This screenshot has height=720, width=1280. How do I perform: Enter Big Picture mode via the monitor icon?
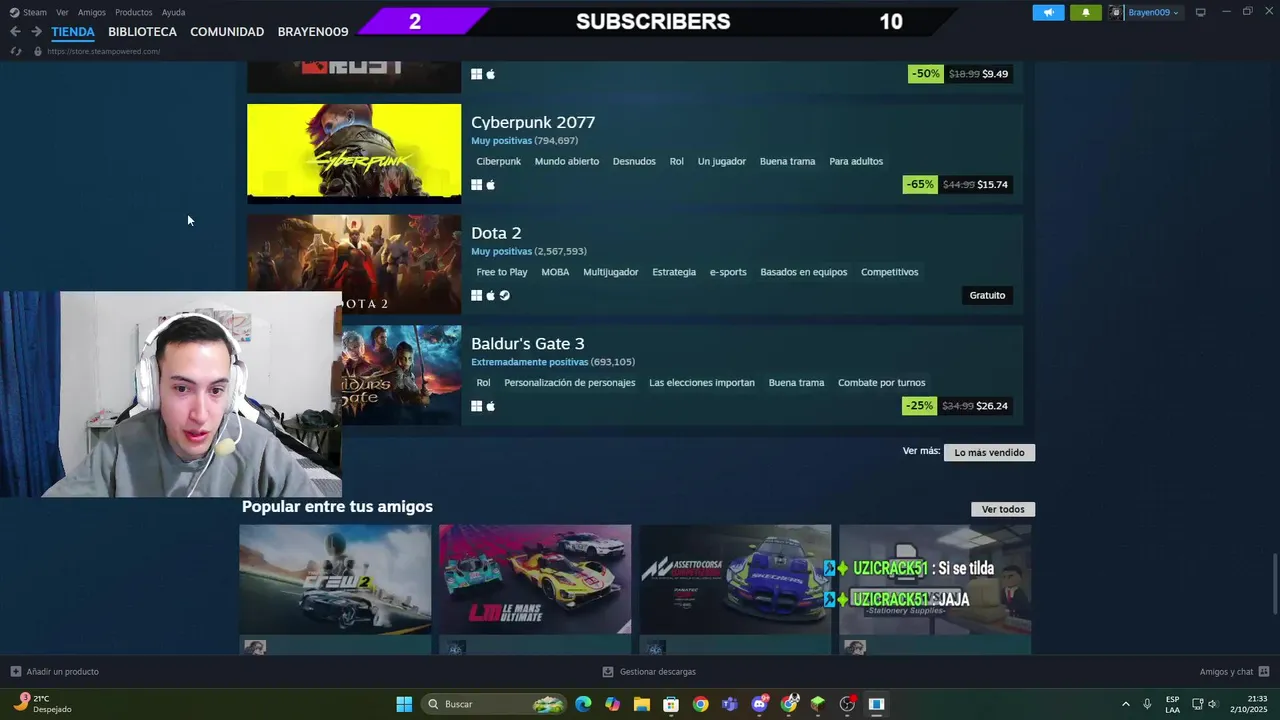(1201, 12)
